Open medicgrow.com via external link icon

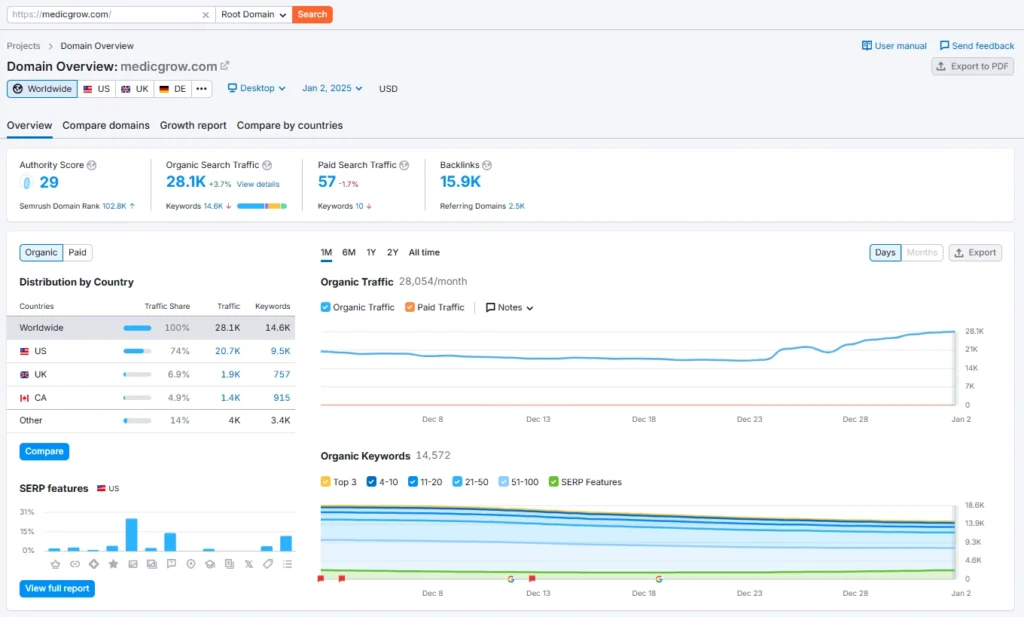tap(225, 65)
